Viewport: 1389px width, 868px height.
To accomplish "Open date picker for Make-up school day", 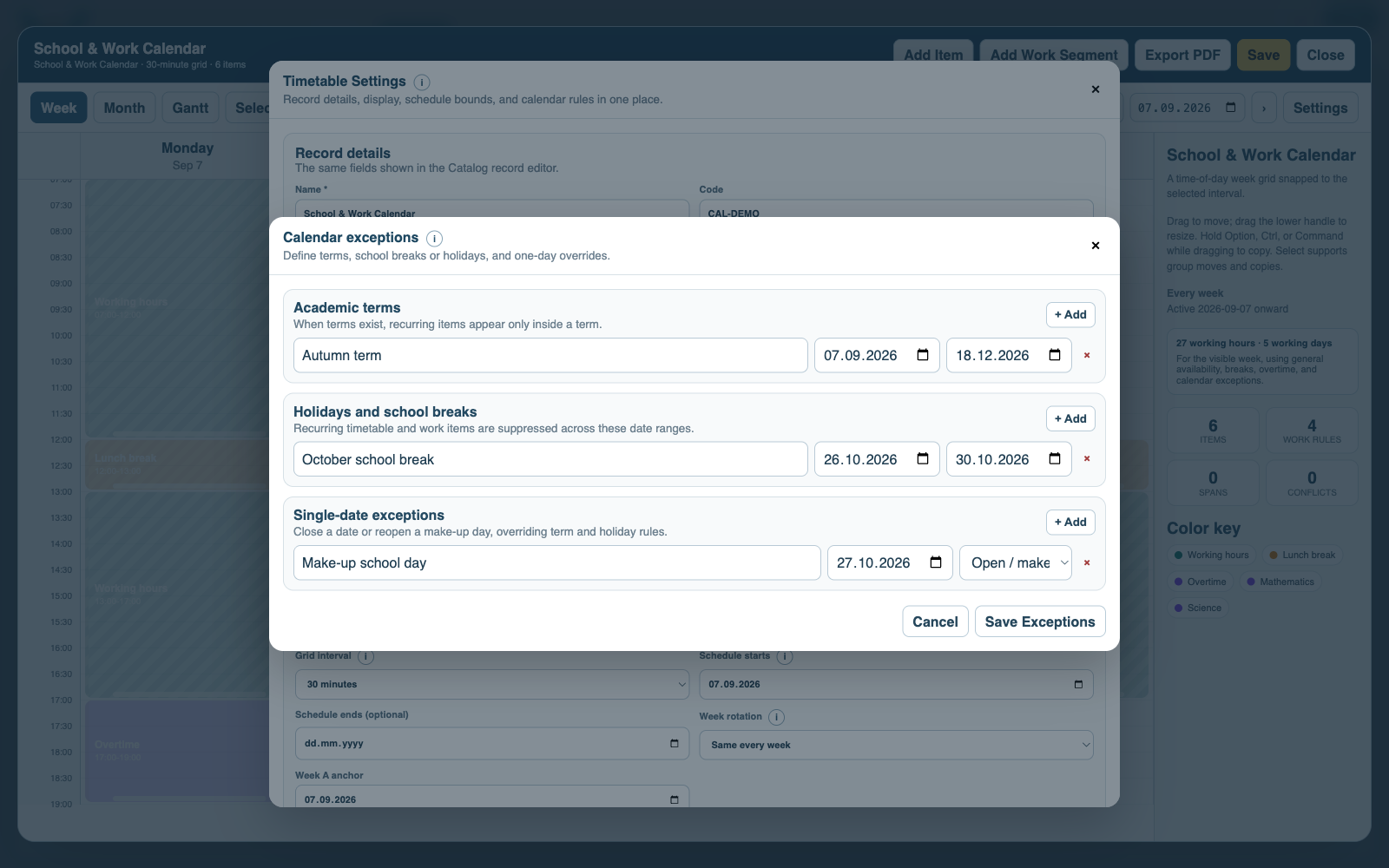I will tap(936, 562).
